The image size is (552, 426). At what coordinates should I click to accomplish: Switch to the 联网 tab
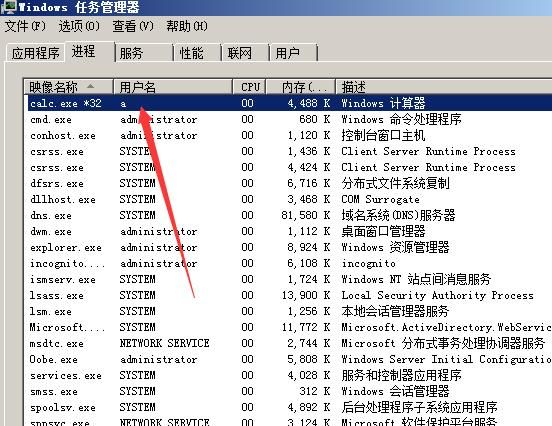(245, 53)
